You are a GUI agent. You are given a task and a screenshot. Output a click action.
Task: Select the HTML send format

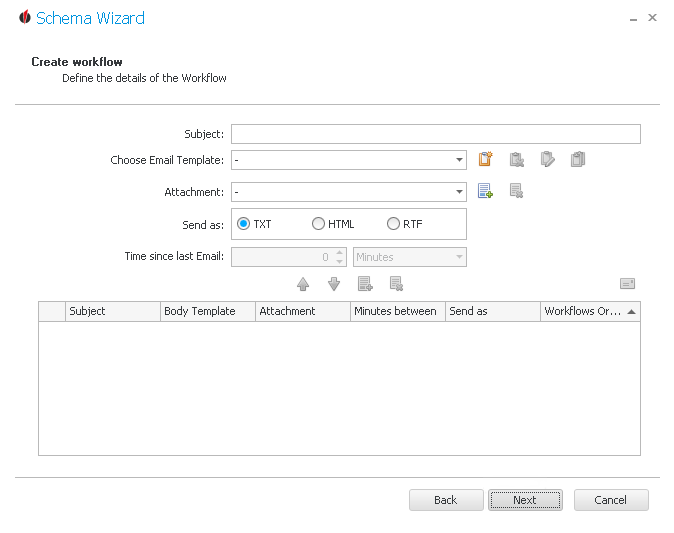point(333,224)
